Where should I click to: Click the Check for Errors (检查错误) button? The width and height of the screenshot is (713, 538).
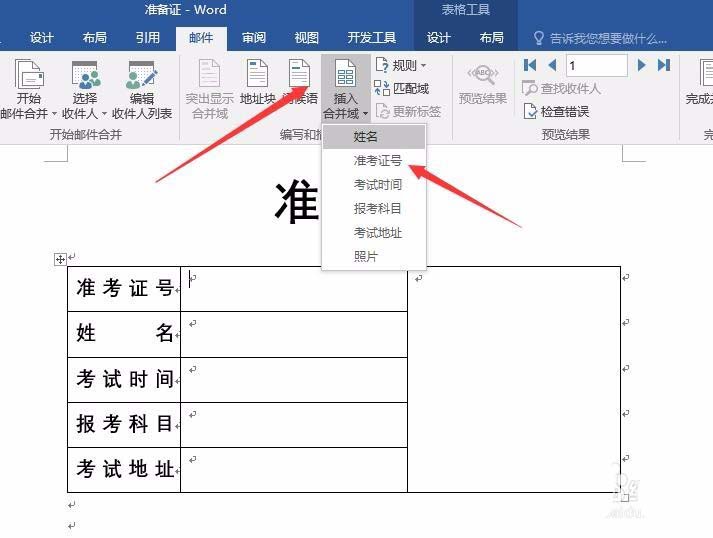click(556, 111)
